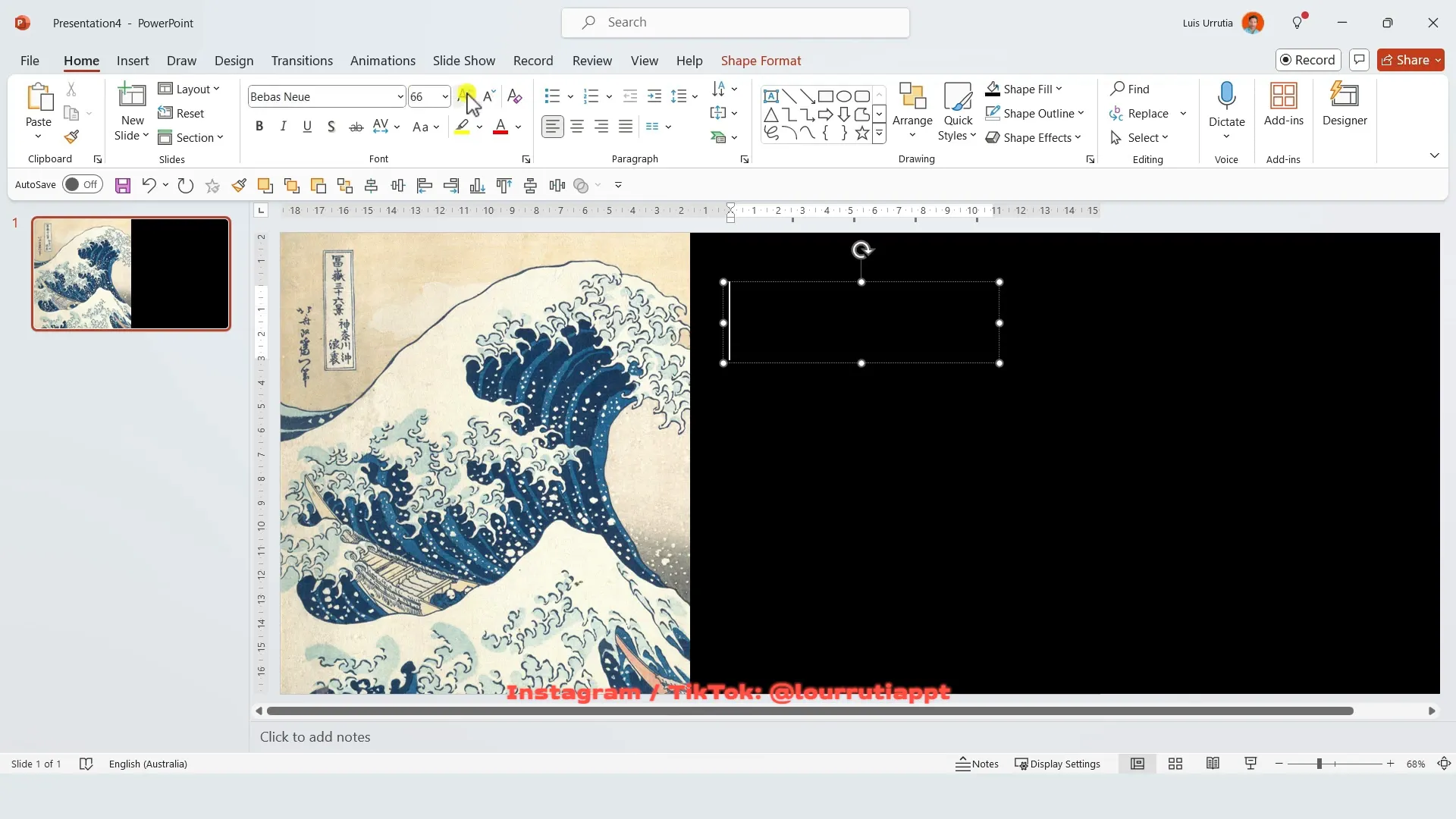Select the Star shape in gallery
The width and height of the screenshot is (1456, 819).
pos(862,133)
